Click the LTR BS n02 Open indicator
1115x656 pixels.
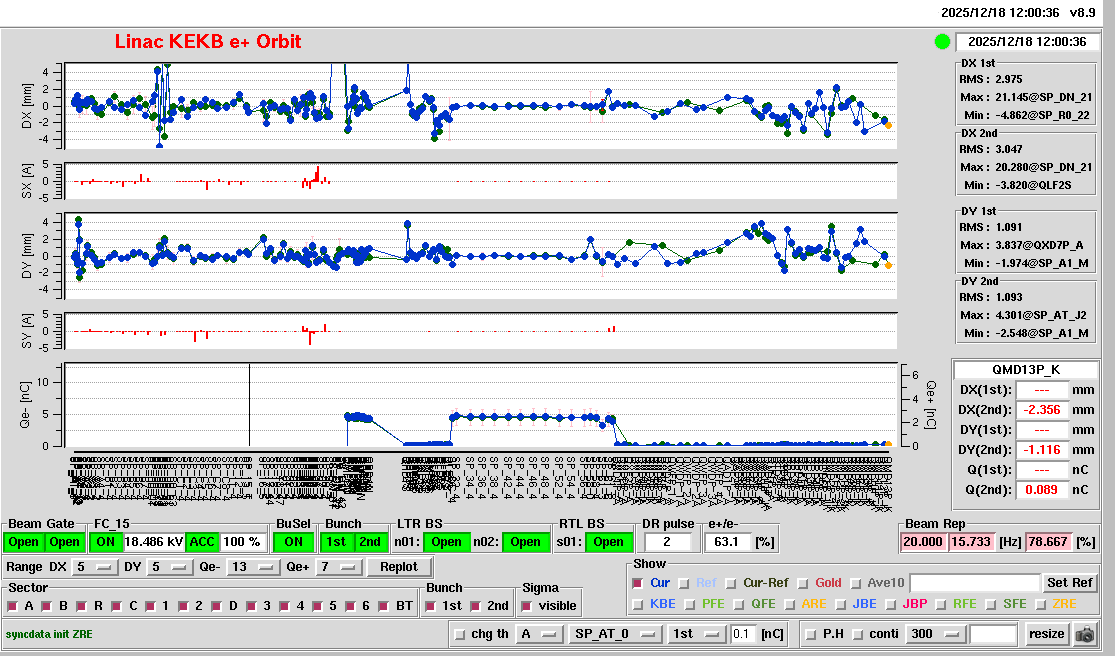click(x=526, y=542)
